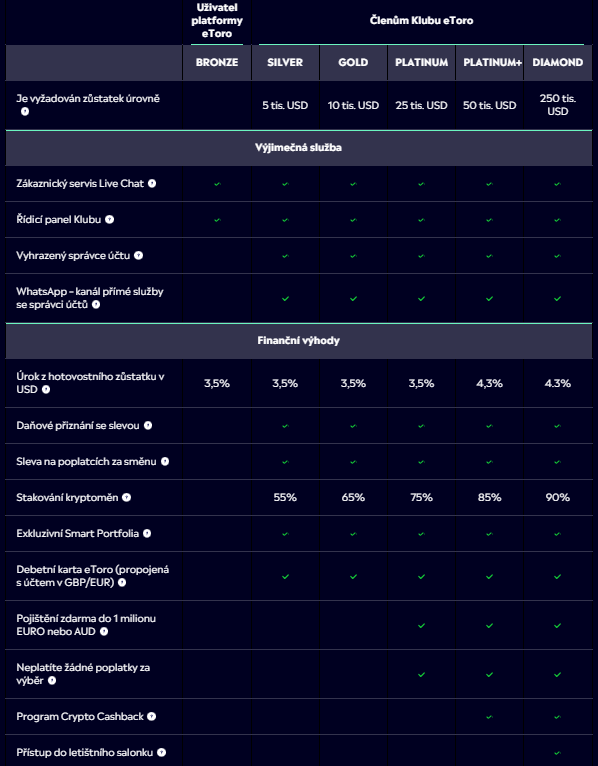Click the Výjimečná služba section header

(299, 148)
